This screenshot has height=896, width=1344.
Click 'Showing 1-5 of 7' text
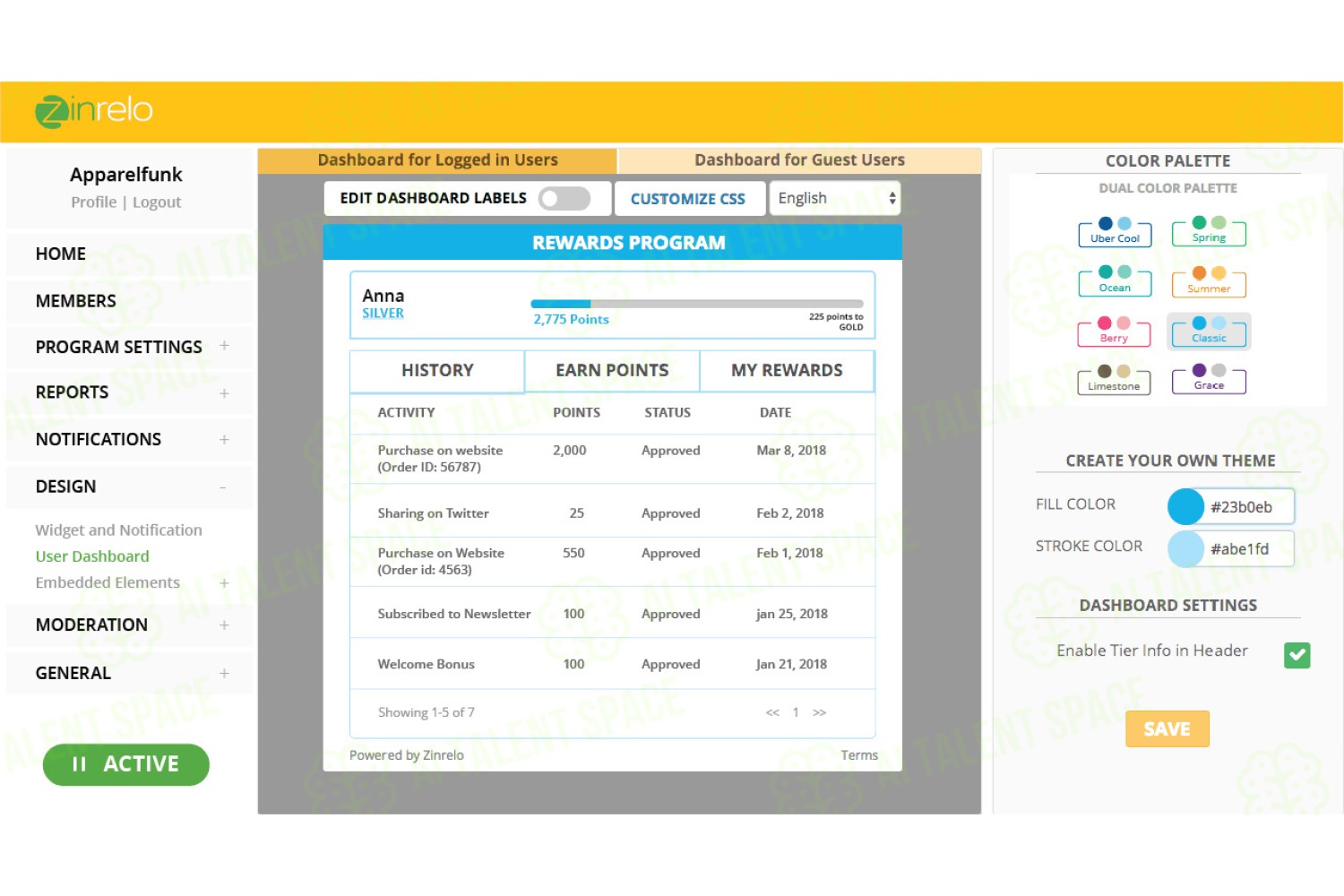coord(426,713)
